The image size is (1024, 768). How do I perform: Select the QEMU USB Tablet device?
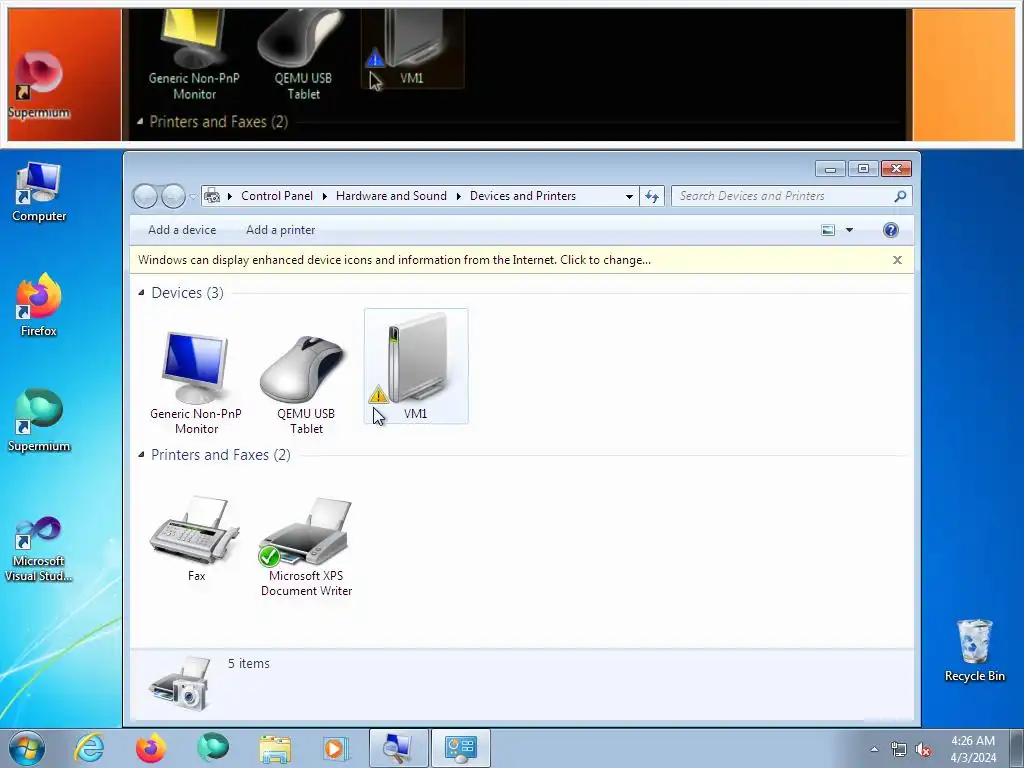click(x=306, y=383)
